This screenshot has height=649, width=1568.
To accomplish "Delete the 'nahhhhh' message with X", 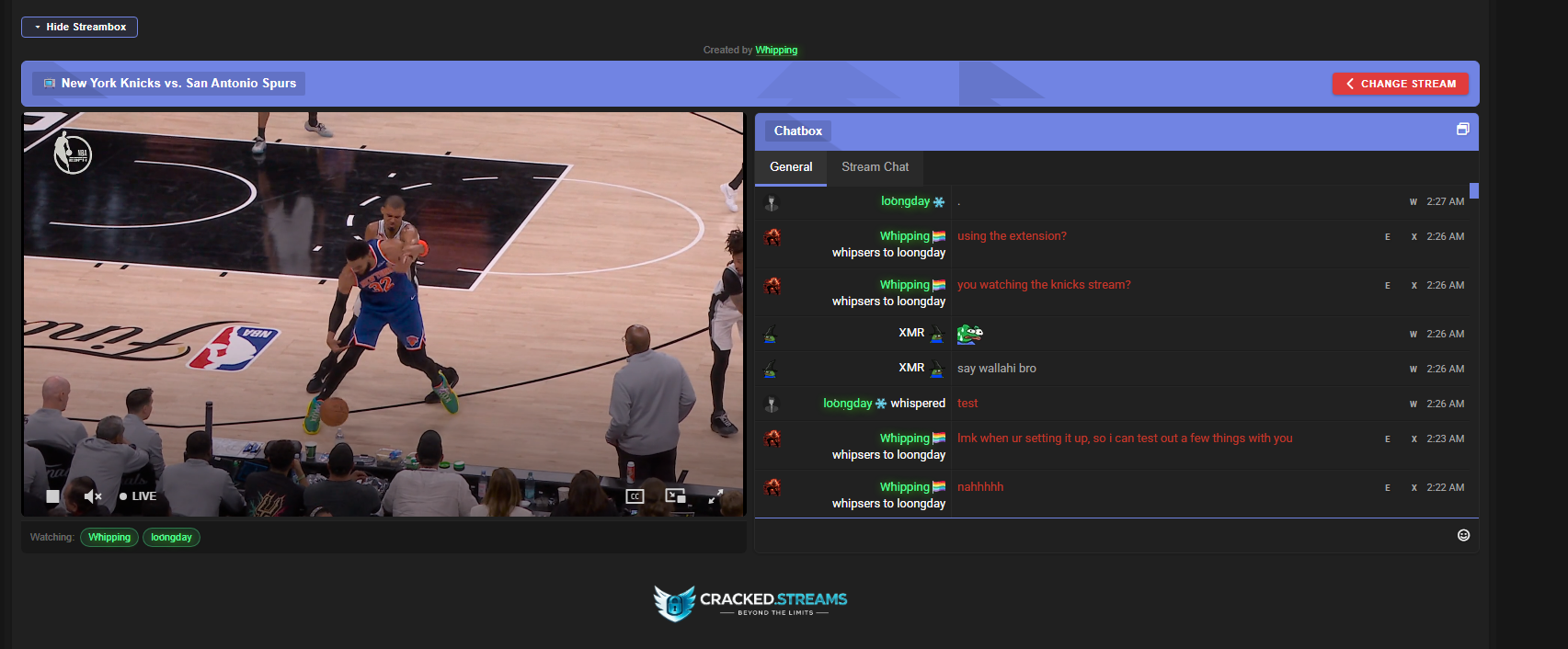I will [x=1414, y=488].
